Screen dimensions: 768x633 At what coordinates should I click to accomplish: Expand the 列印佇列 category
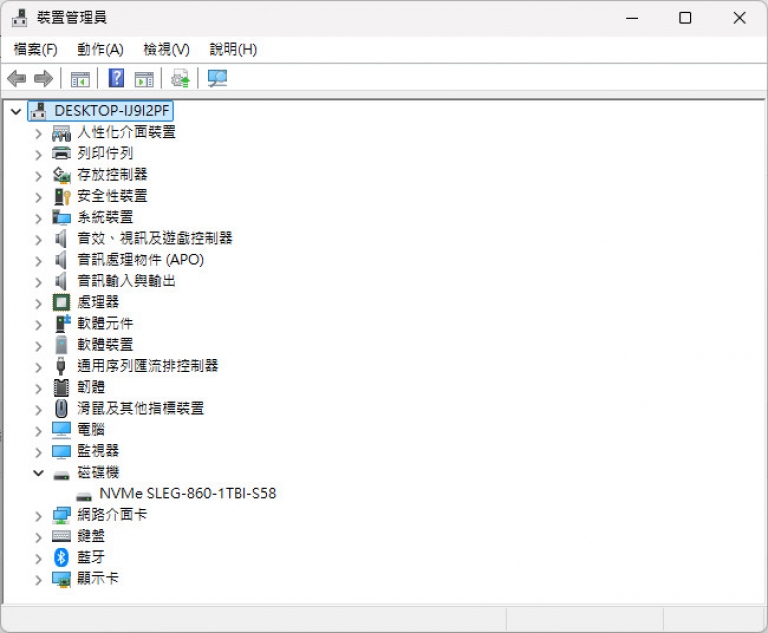tap(38, 154)
